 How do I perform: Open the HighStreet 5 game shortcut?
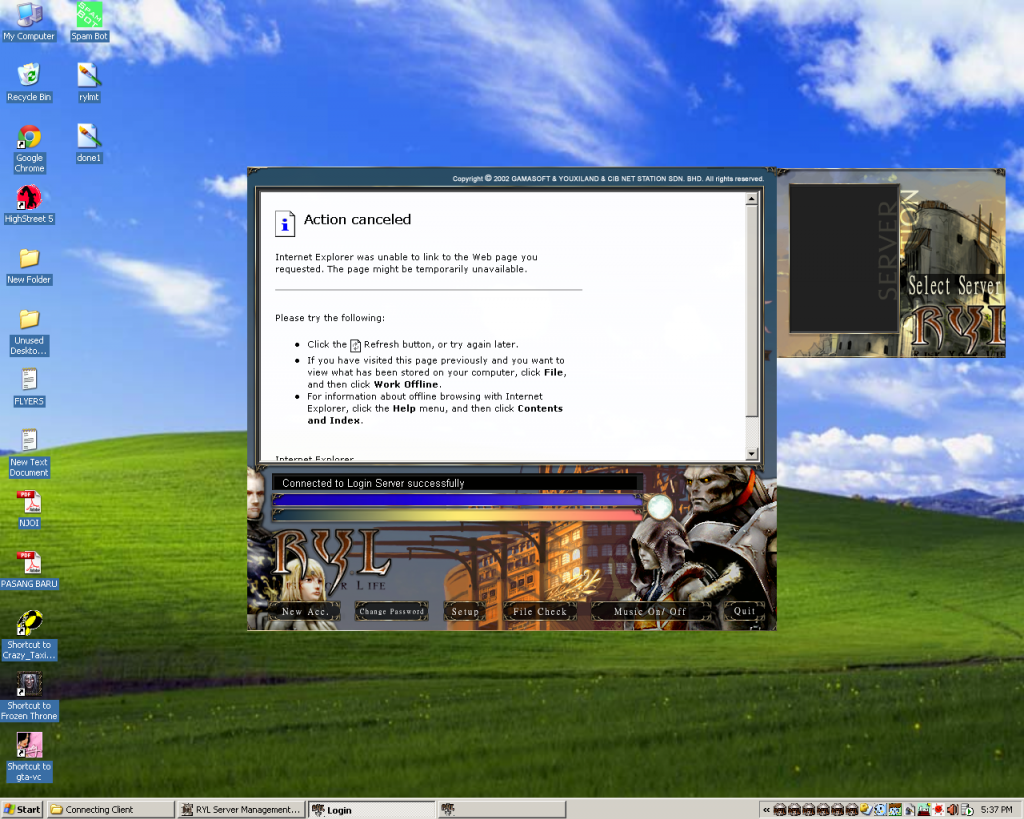(29, 197)
